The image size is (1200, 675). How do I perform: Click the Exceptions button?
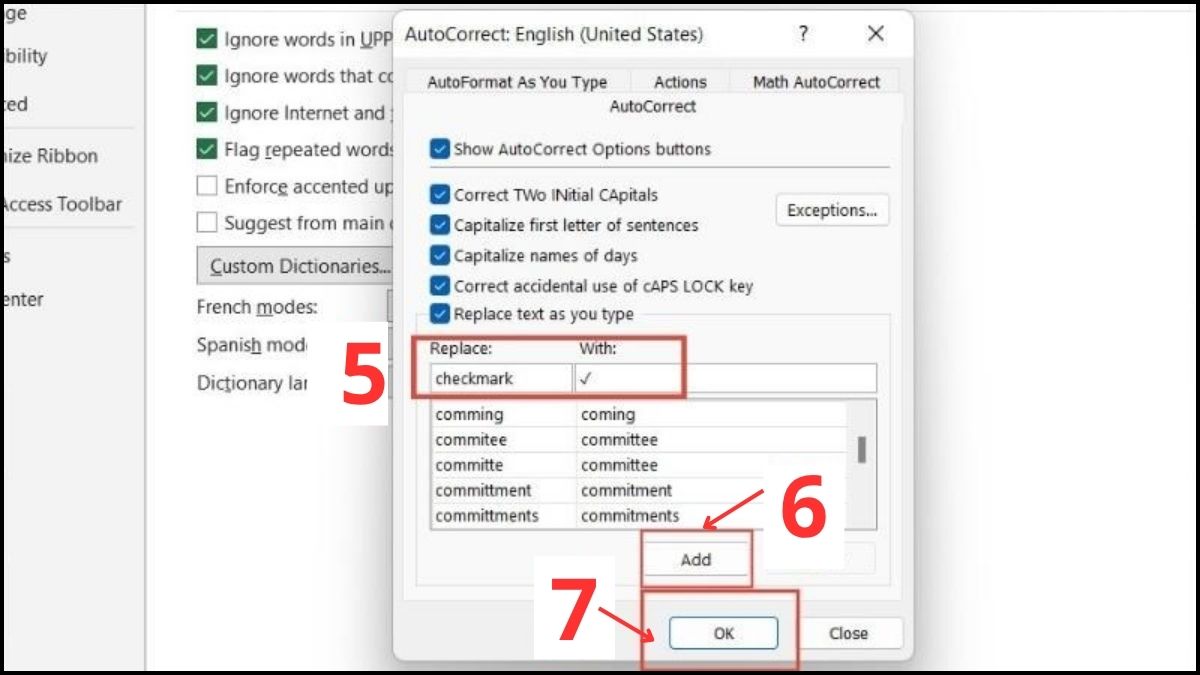[x=832, y=210]
